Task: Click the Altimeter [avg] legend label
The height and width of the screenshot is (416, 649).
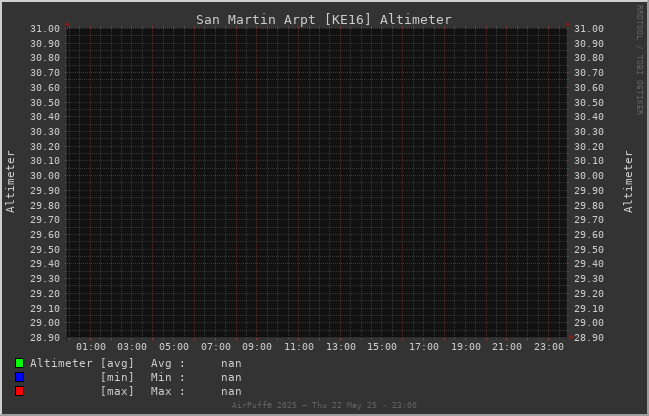Action: [82, 363]
